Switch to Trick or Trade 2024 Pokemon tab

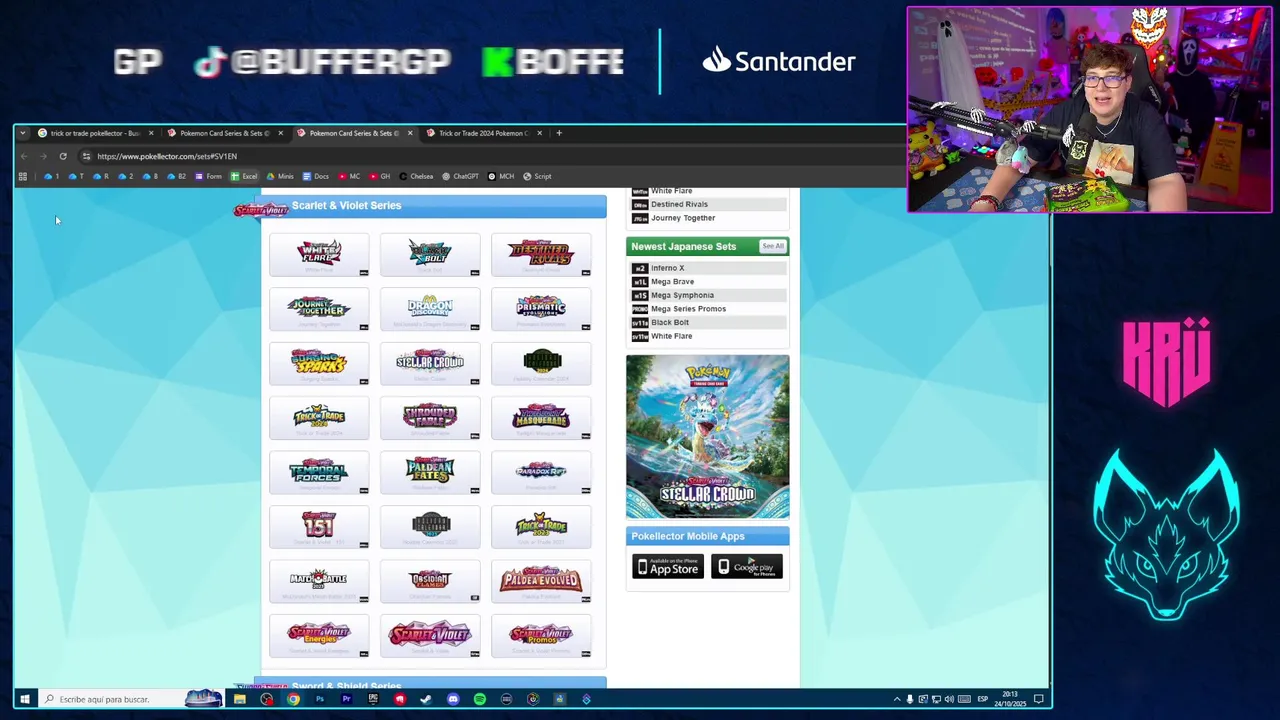click(x=483, y=133)
